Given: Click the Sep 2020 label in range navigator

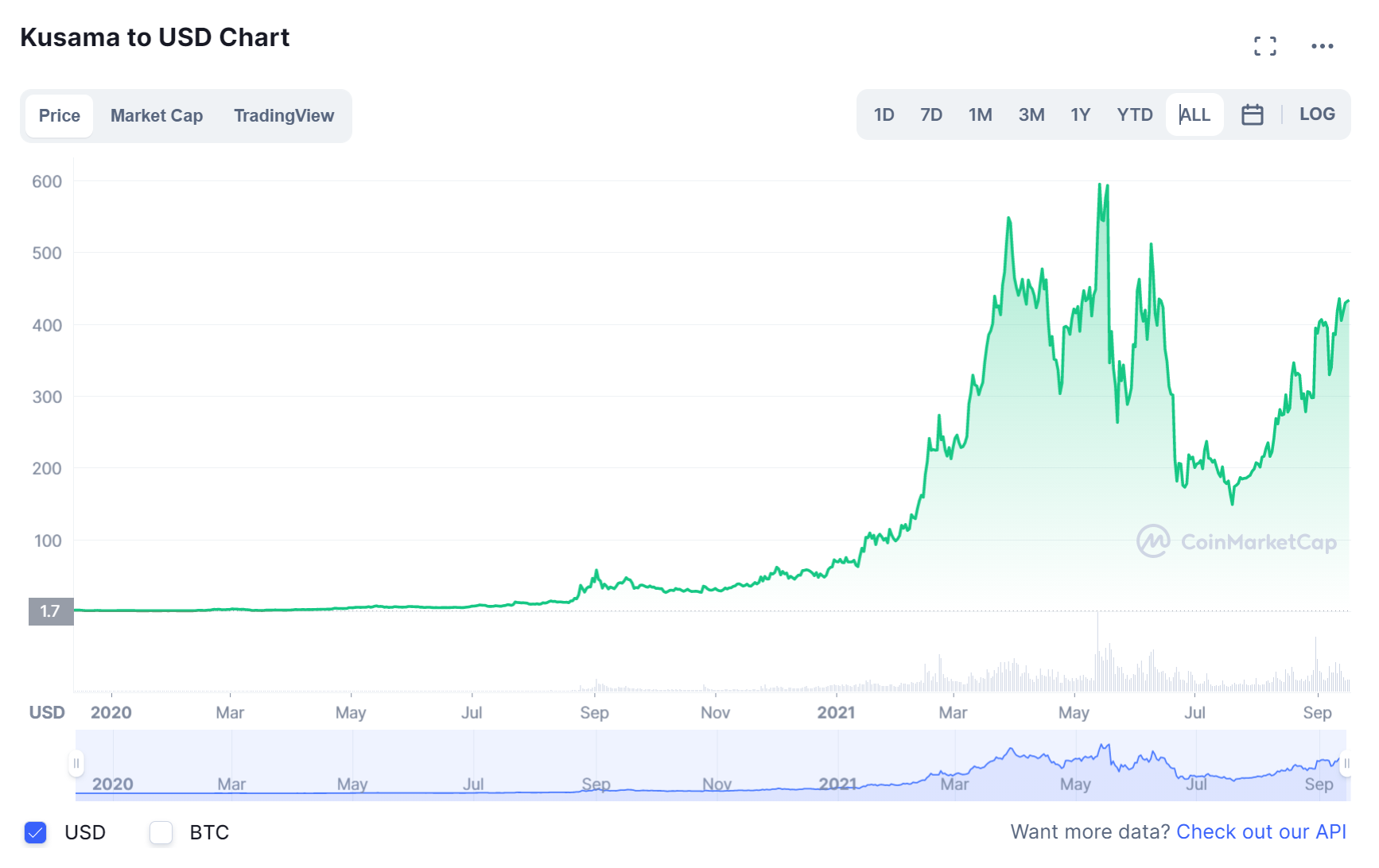Looking at the screenshot, I should (x=596, y=784).
